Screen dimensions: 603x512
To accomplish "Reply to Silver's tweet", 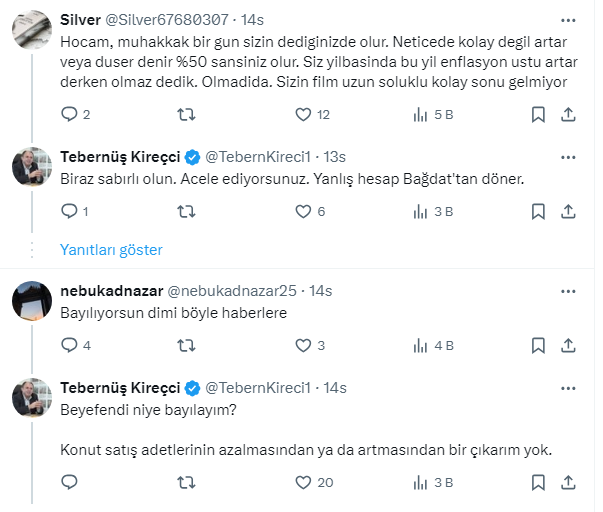I will coord(69,115).
